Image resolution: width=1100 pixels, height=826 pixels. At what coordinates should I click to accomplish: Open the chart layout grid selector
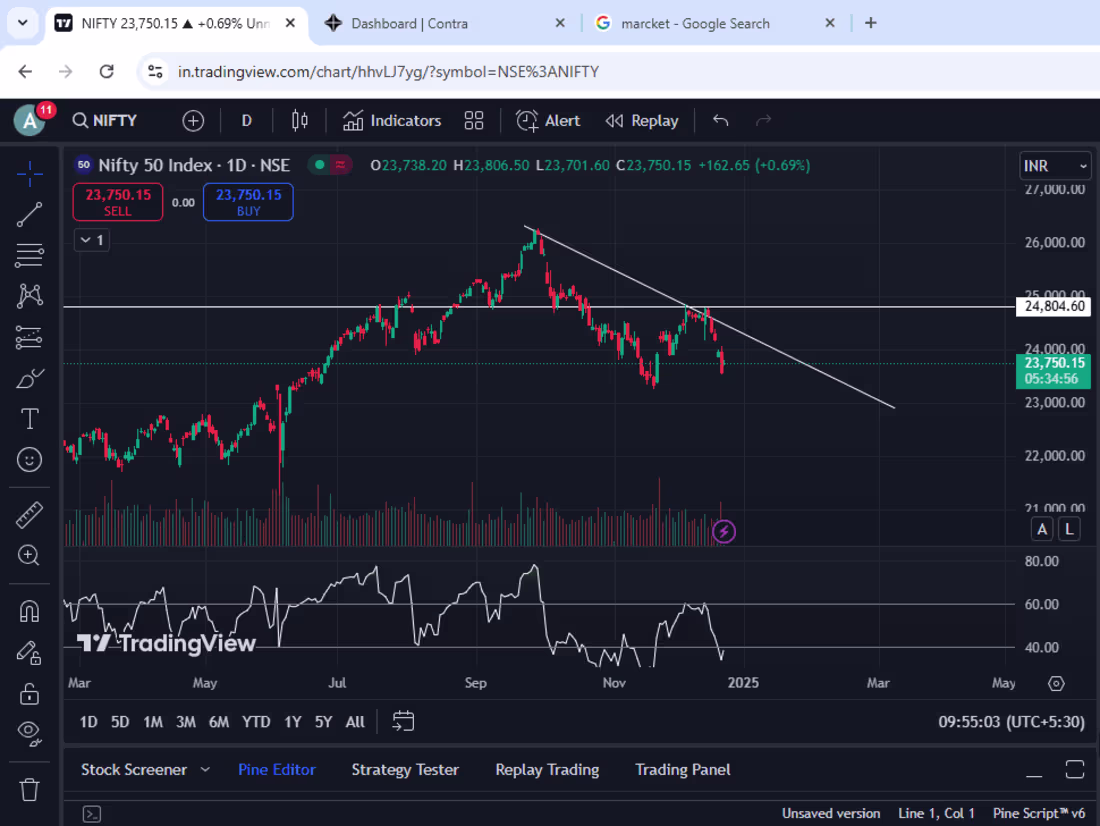click(x=474, y=120)
